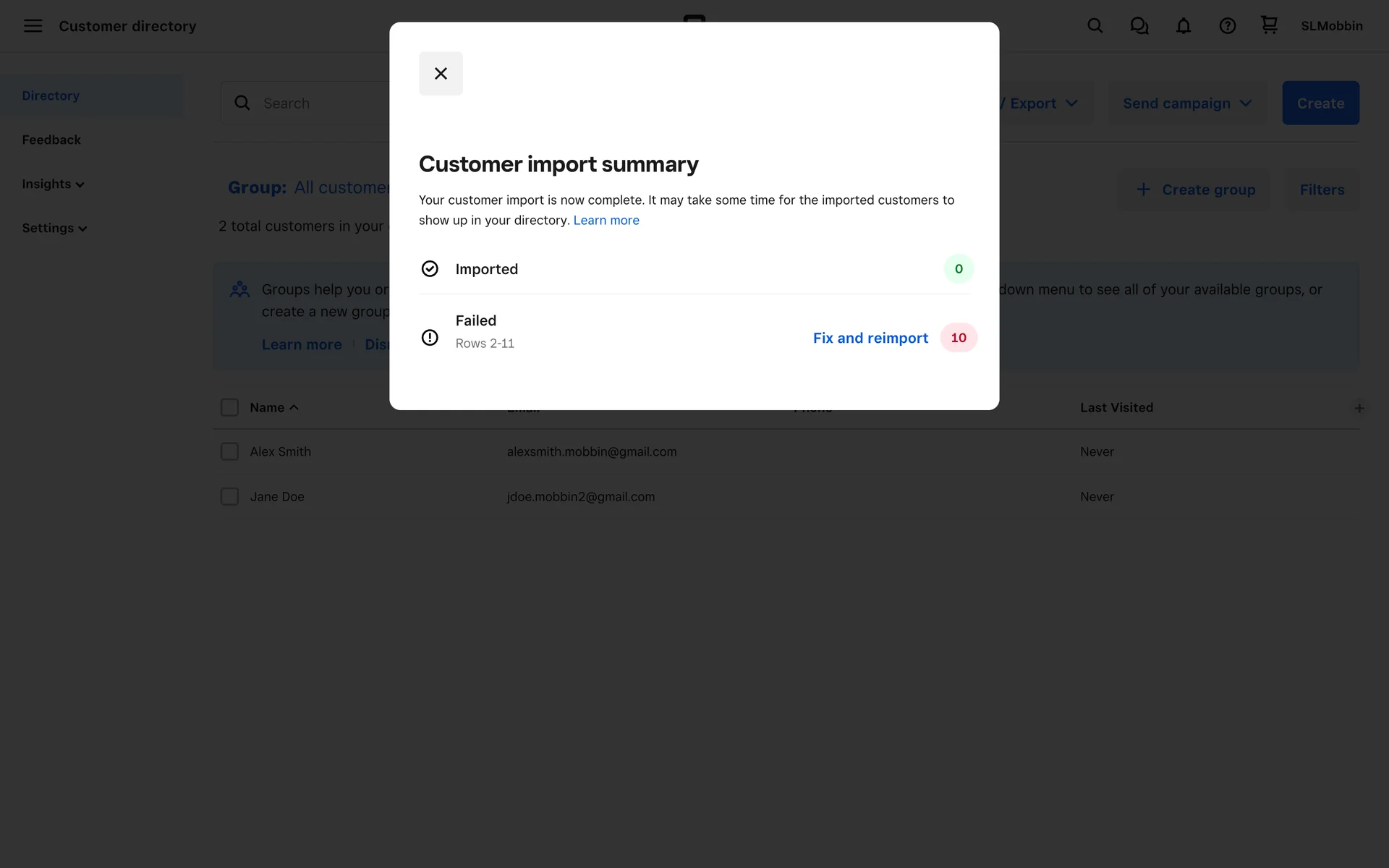Open the Send campaign dropdown
The height and width of the screenshot is (868, 1389).
coord(1186,103)
